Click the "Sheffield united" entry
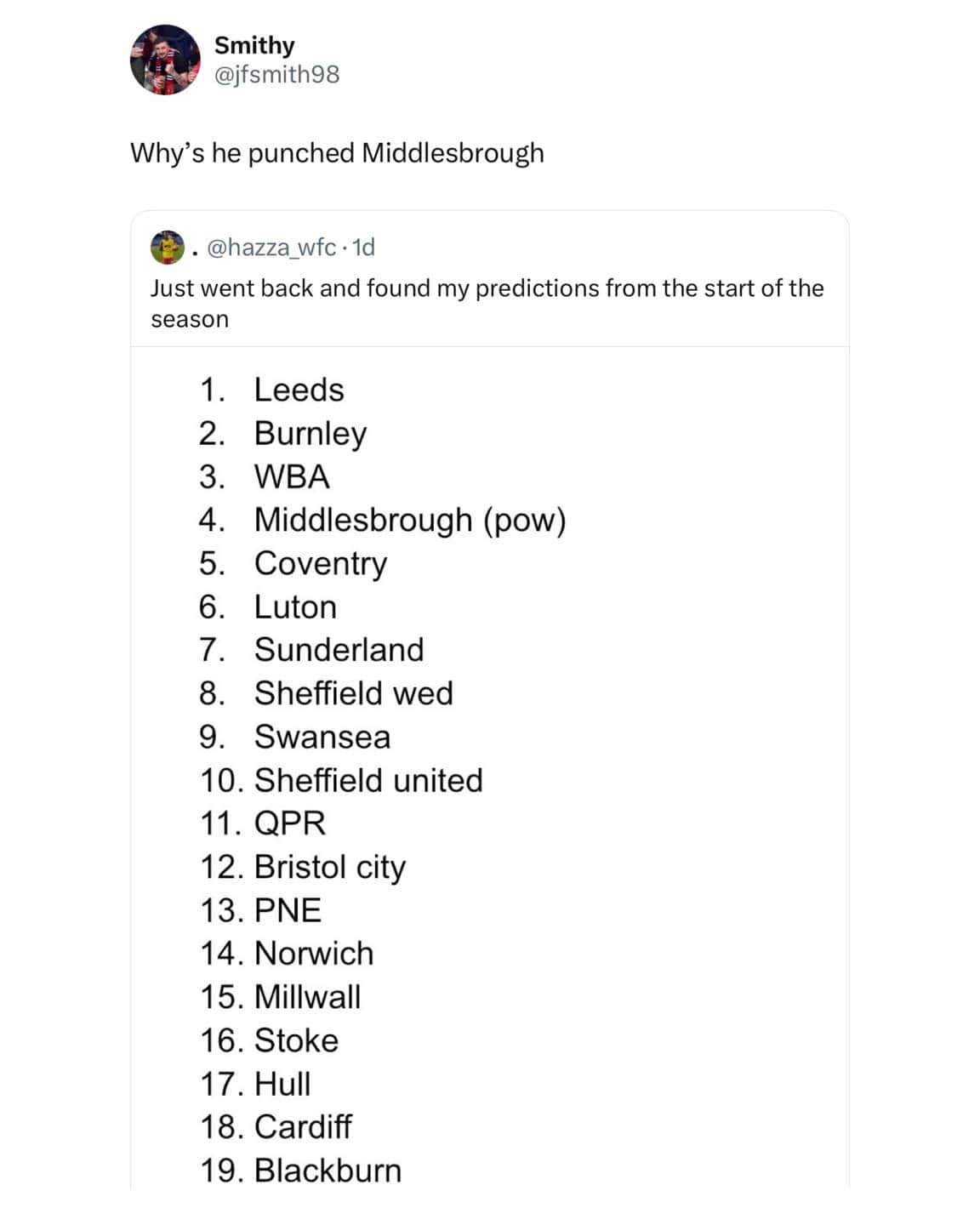 368,780
